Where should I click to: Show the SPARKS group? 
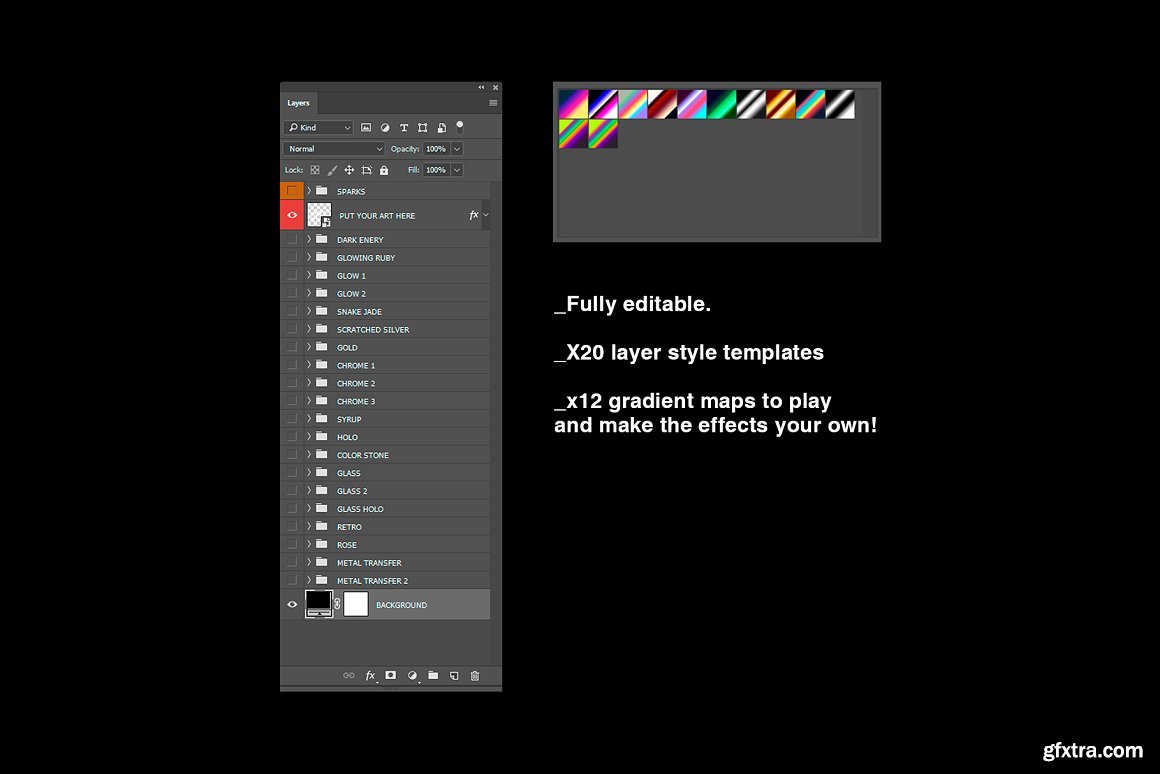pyautogui.click(x=292, y=191)
